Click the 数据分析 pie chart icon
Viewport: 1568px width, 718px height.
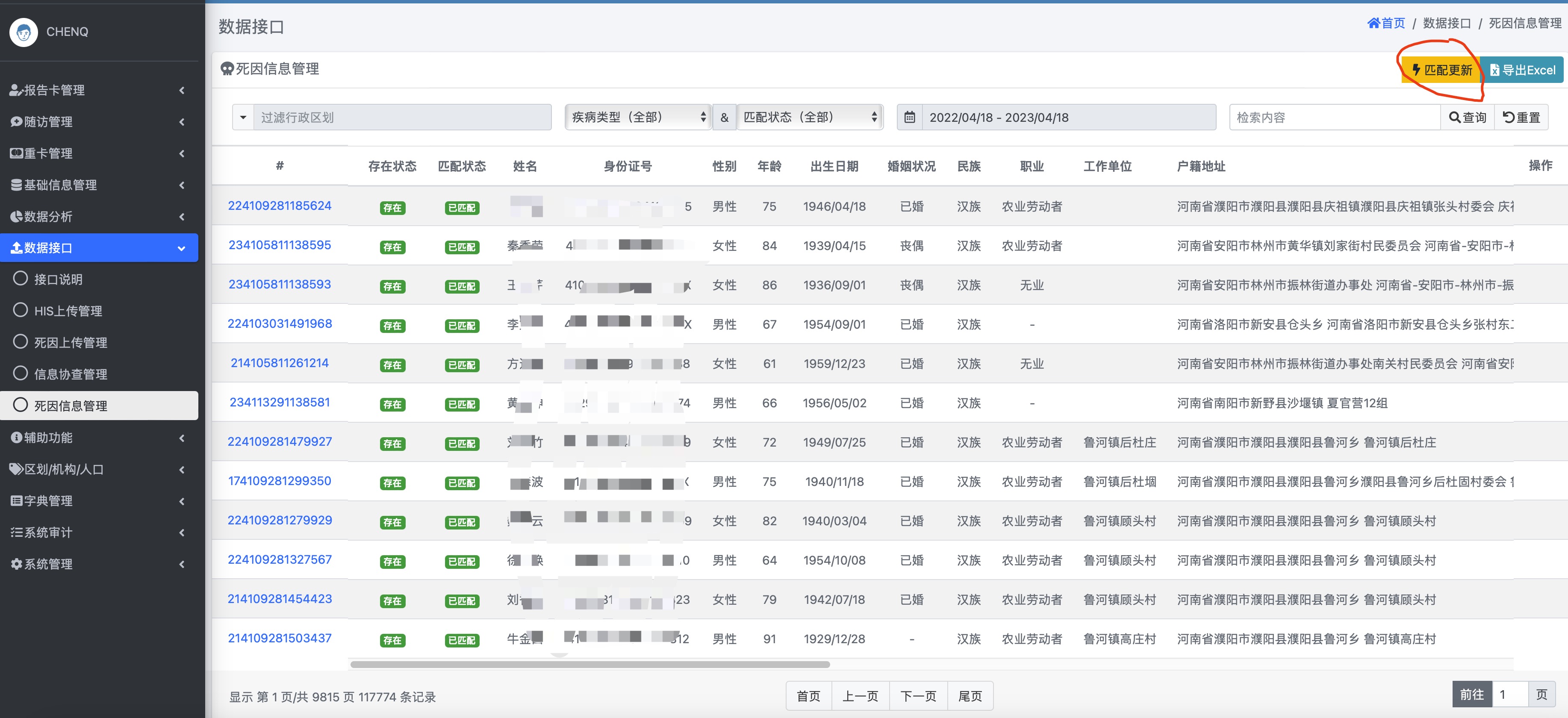click(x=16, y=217)
